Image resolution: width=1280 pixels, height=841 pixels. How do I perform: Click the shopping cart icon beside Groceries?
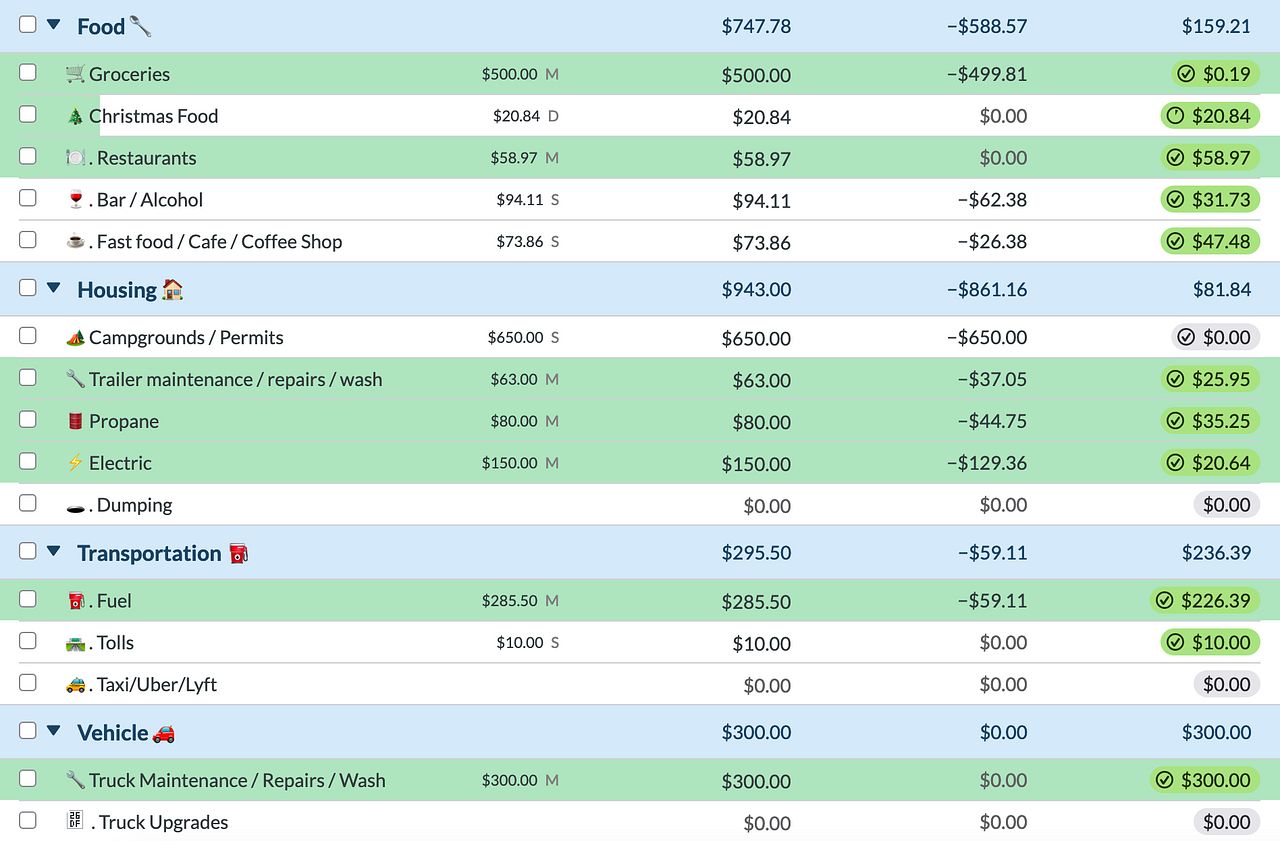click(75, 74)
